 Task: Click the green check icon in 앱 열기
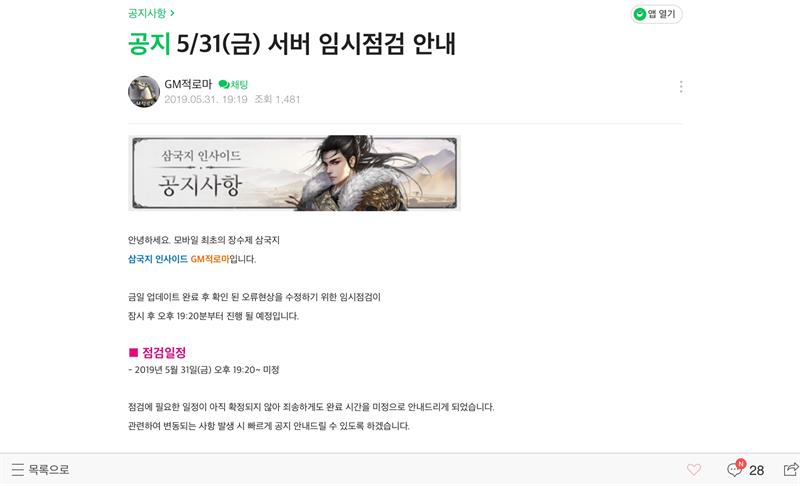(639, 14)
